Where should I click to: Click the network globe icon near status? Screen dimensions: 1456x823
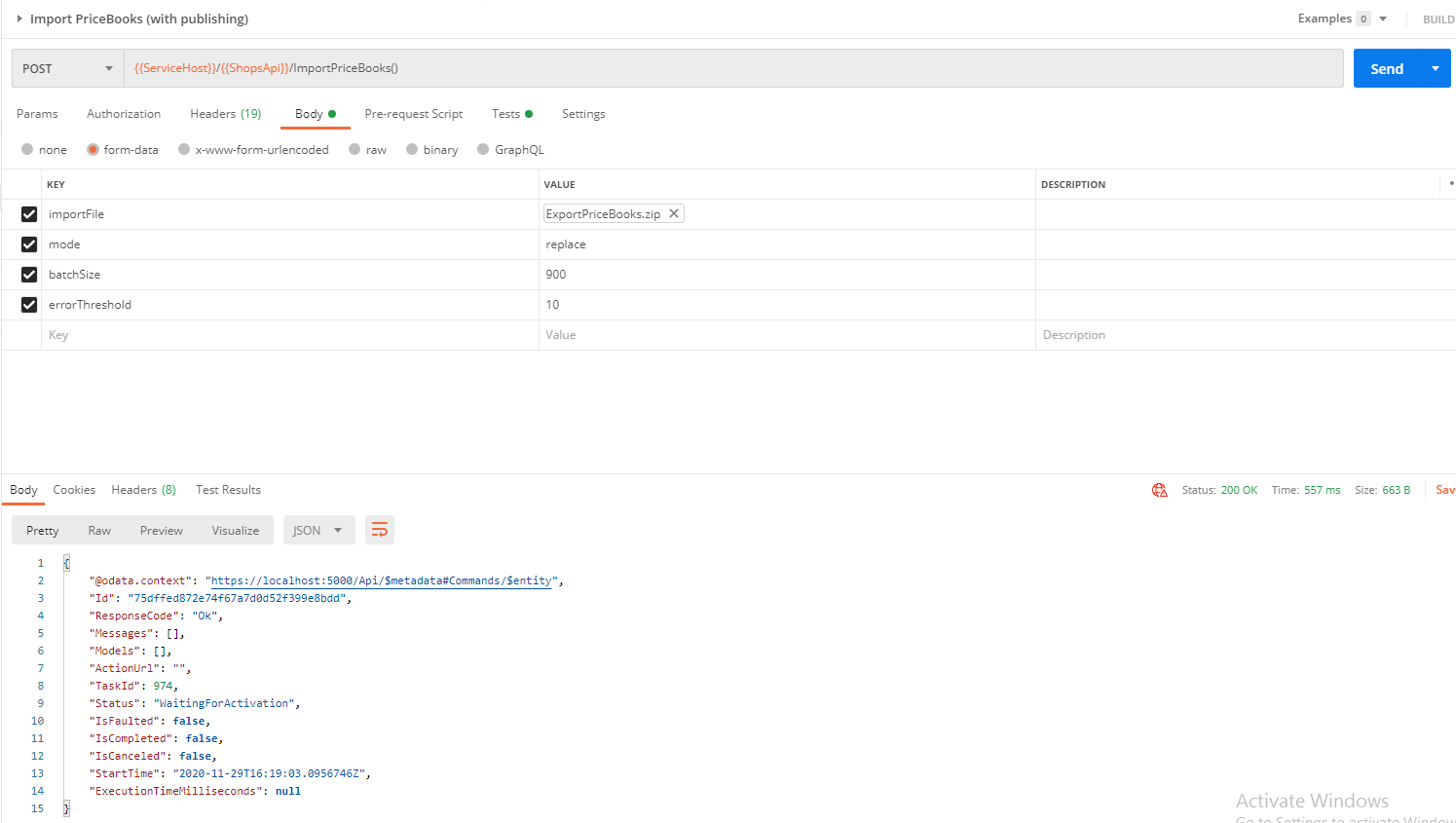coord(1159,490)
